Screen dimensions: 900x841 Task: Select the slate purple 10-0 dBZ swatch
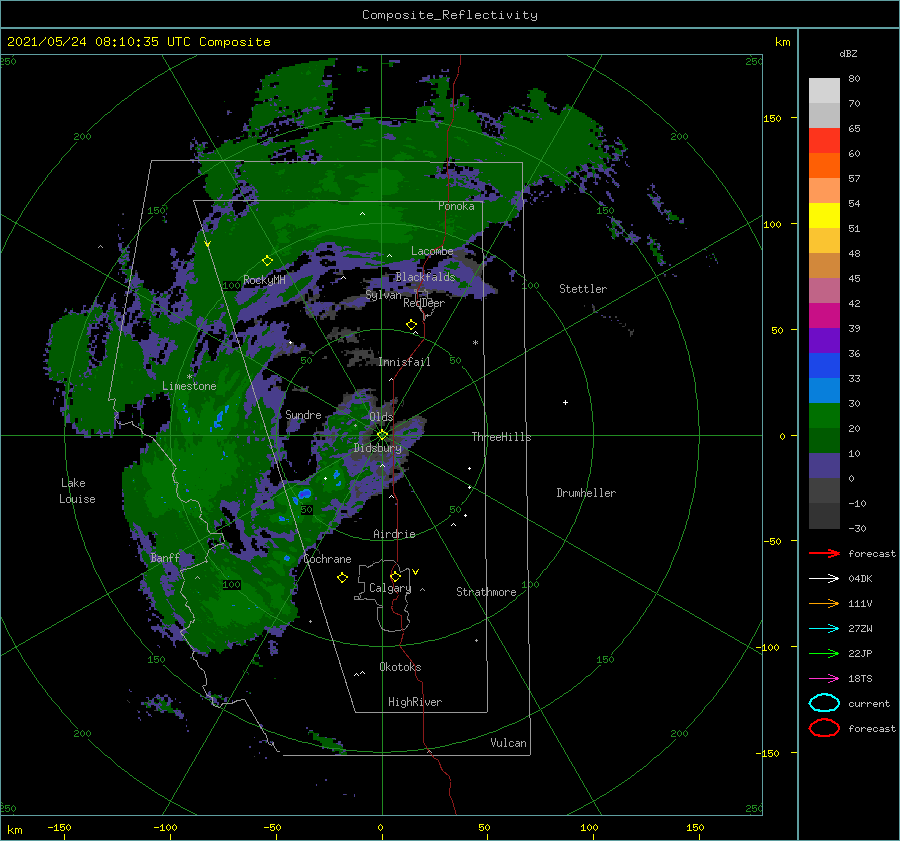click(x=824, y=465)
